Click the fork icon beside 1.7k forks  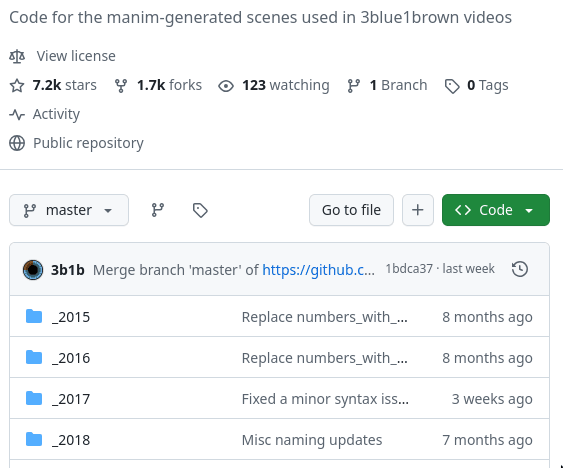[x=121, y=85]
